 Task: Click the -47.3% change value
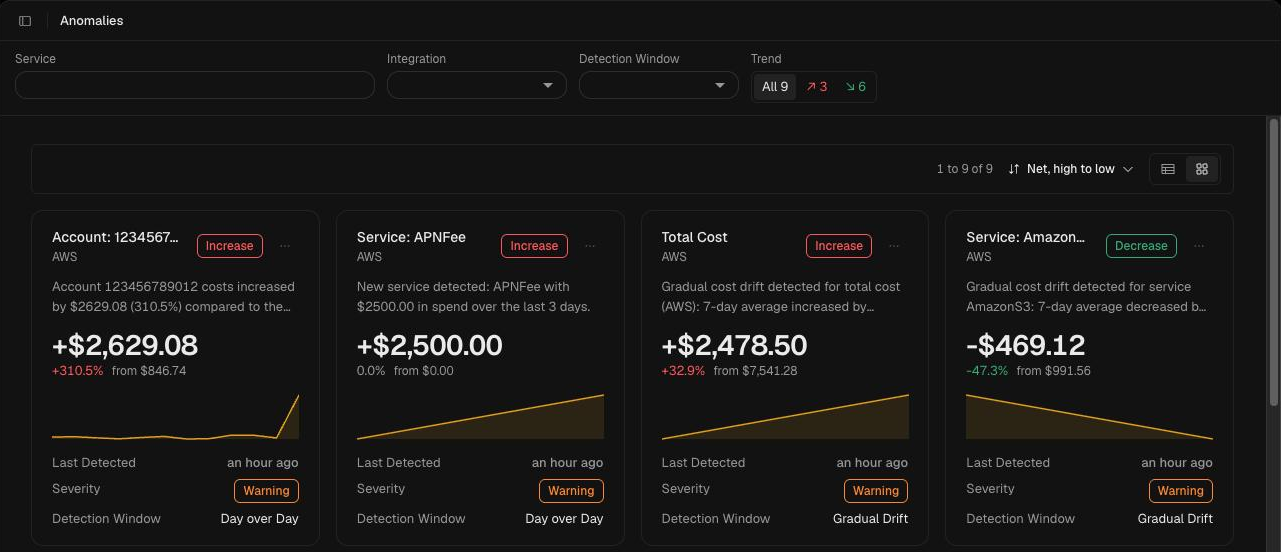(x=987, y=371)
